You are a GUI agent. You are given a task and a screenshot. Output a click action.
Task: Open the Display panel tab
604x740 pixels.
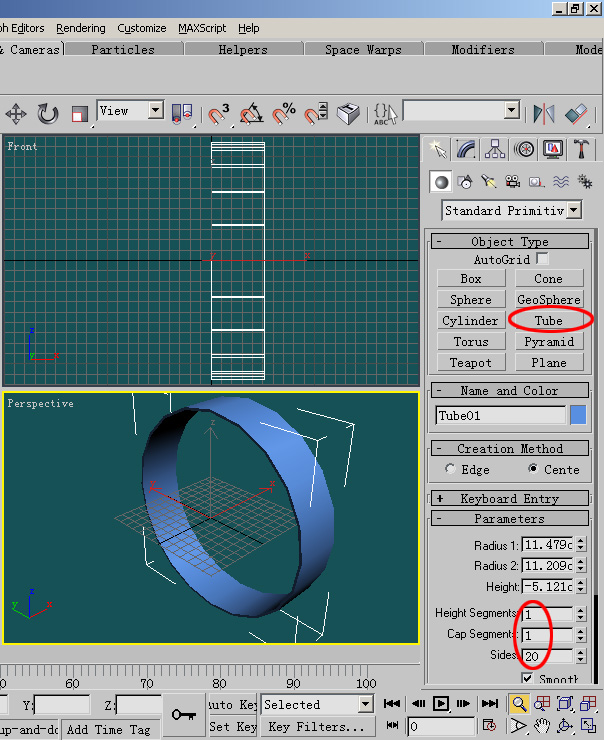click(553, 150)
